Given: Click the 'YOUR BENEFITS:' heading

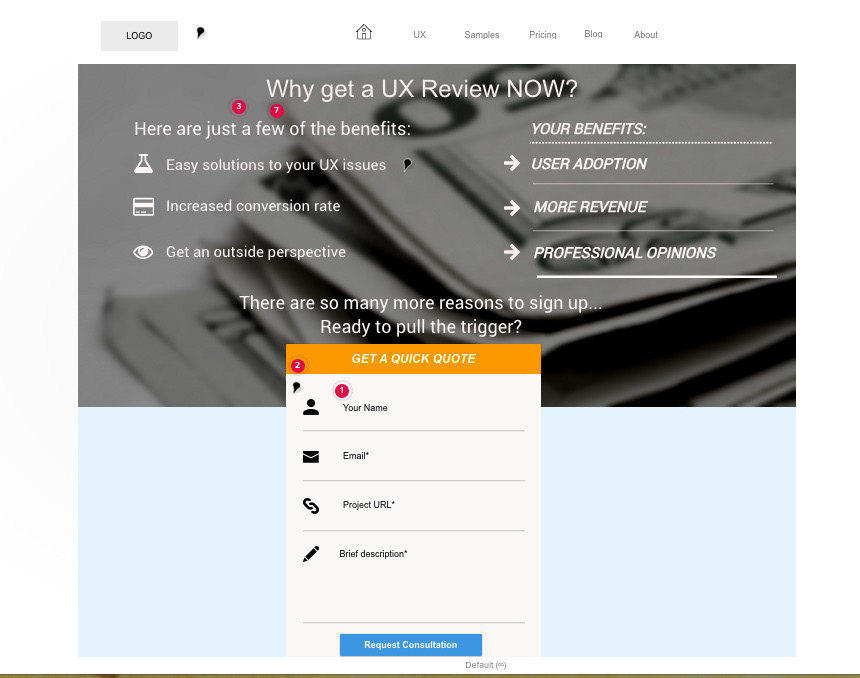Looking at the screenshot, I should [x=589, y=129].
